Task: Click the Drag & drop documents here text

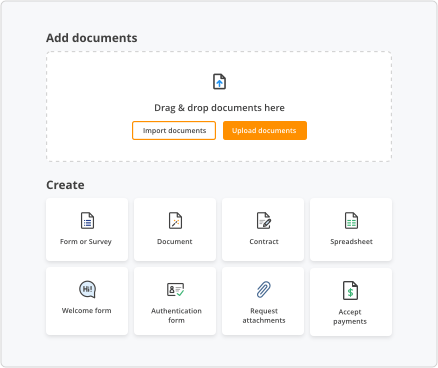Action: click(219, 108)
